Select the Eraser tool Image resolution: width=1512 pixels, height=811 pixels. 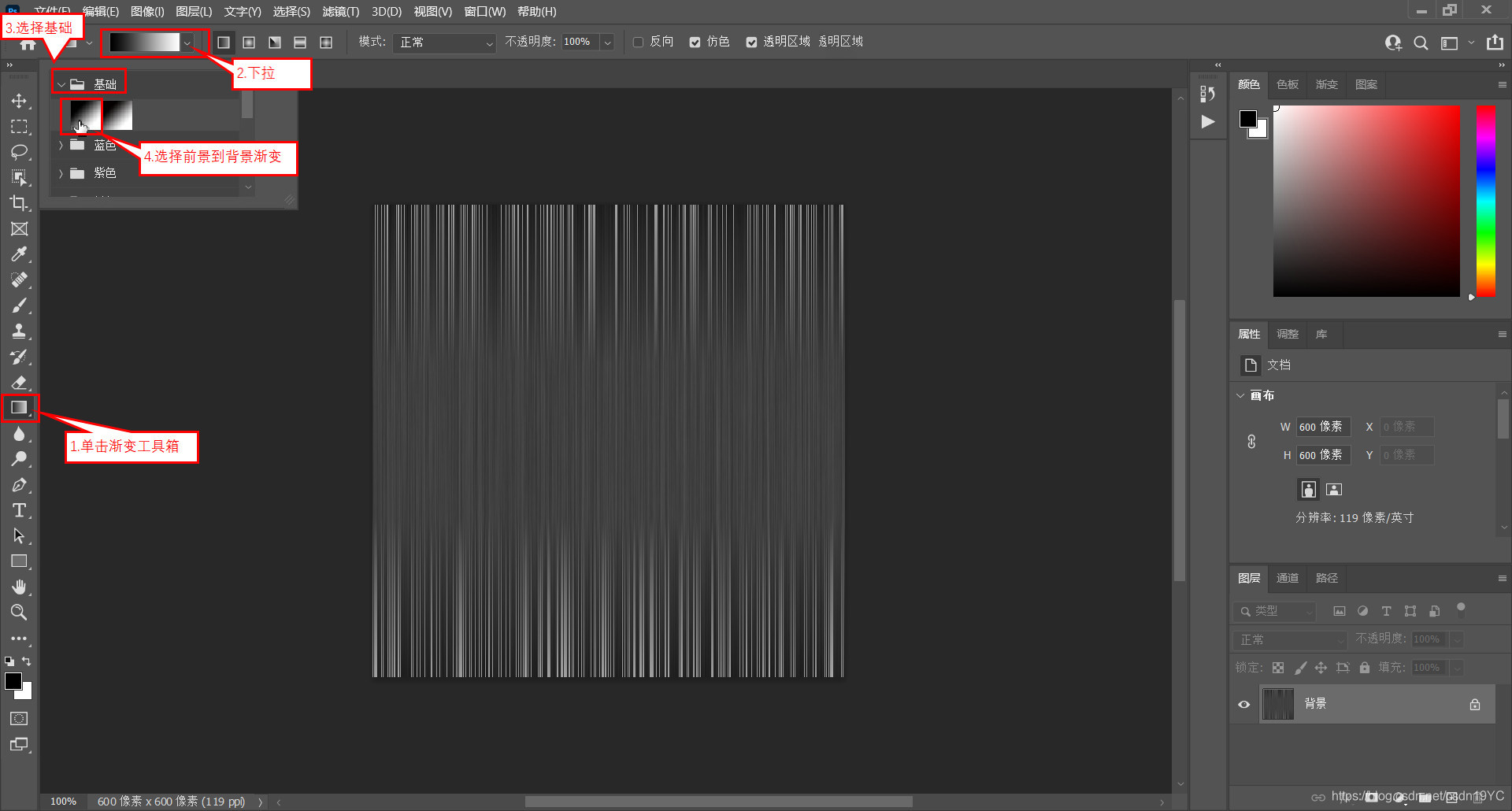[19, 382]
